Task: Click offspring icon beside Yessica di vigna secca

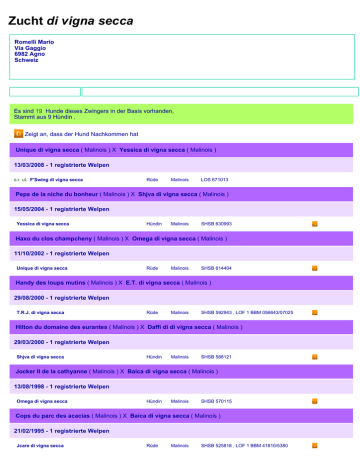Action: point(314,224)
